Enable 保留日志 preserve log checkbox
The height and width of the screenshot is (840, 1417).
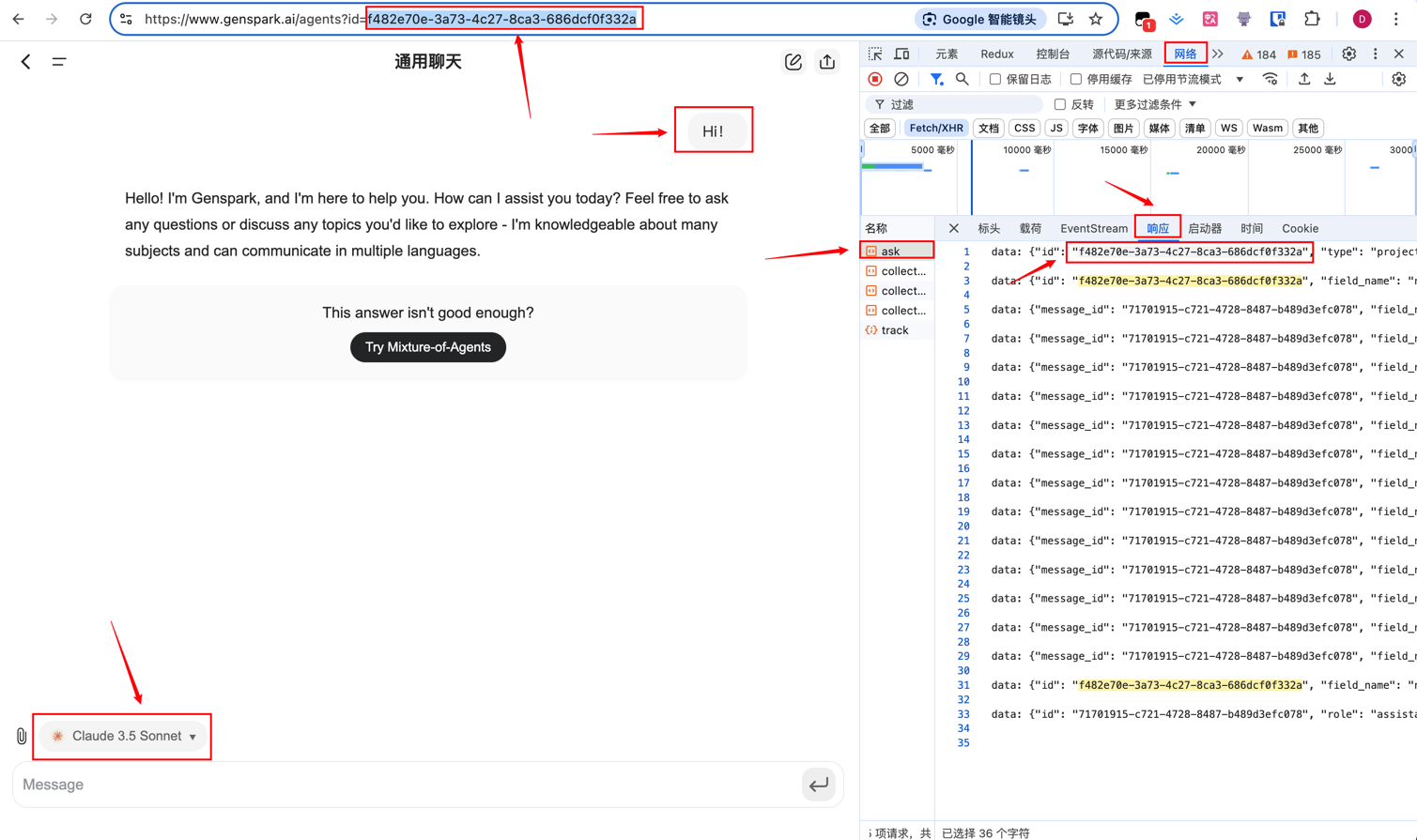pyautogui.click(x=995, y=80)
